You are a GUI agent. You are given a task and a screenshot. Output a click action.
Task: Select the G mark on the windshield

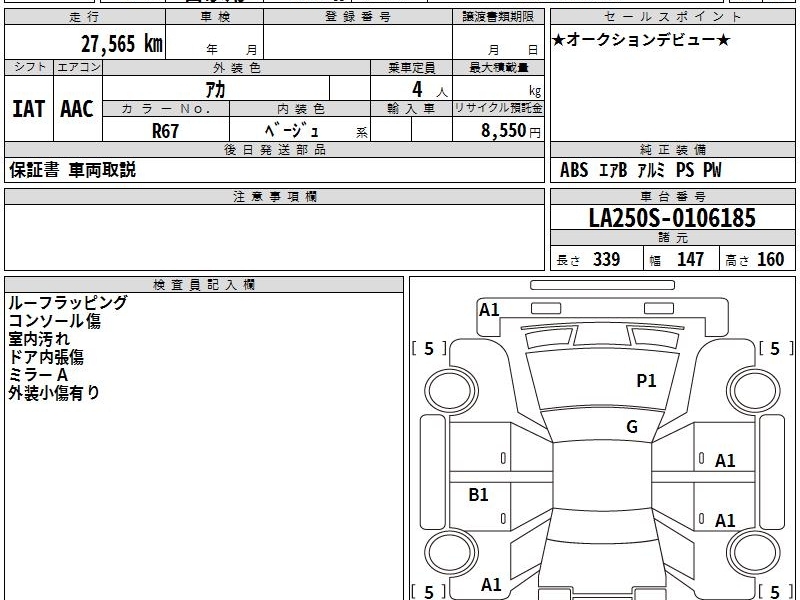click(632, 427)
